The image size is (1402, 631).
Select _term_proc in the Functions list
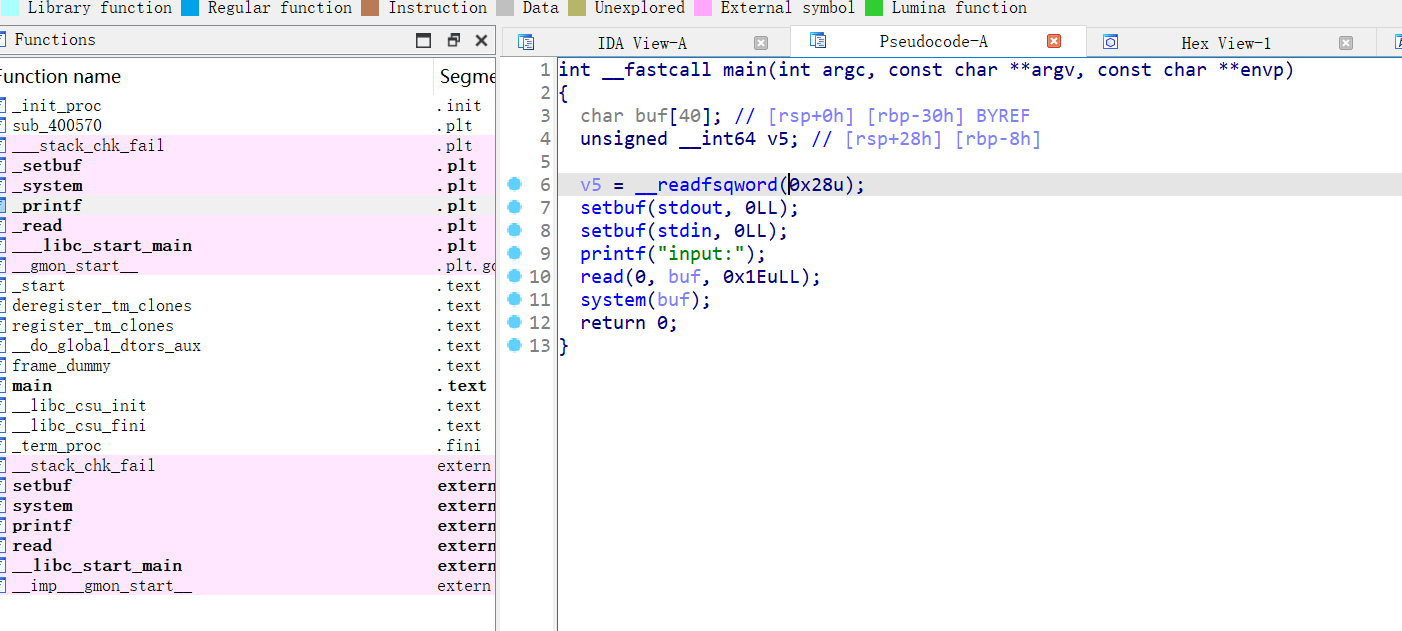click(248, 446)
